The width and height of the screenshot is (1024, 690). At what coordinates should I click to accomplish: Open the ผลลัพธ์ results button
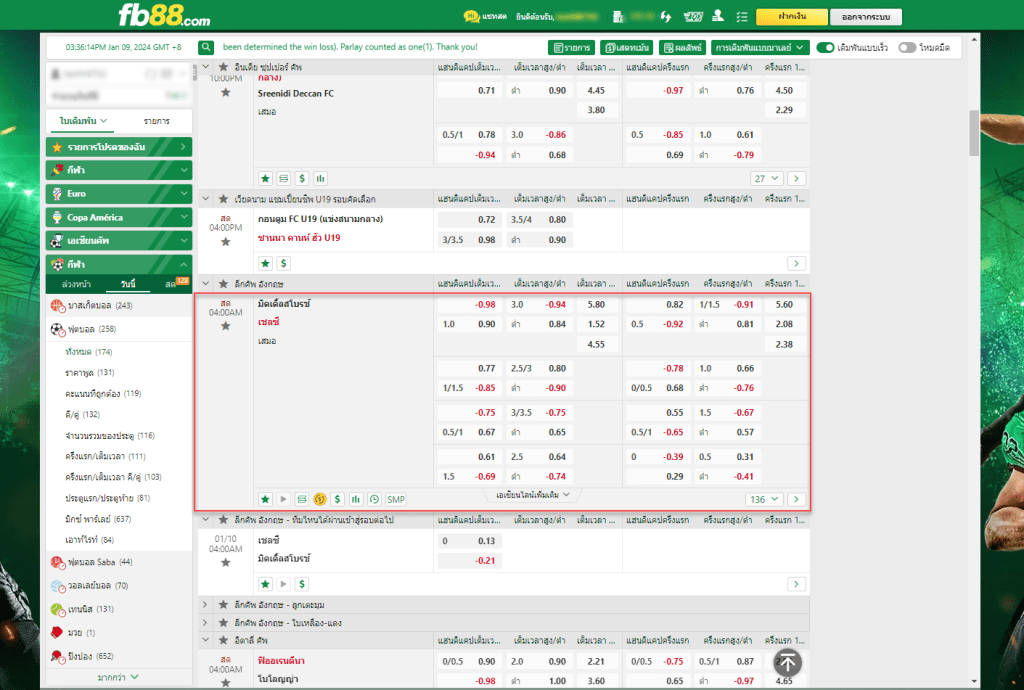[x=682, y=48]
